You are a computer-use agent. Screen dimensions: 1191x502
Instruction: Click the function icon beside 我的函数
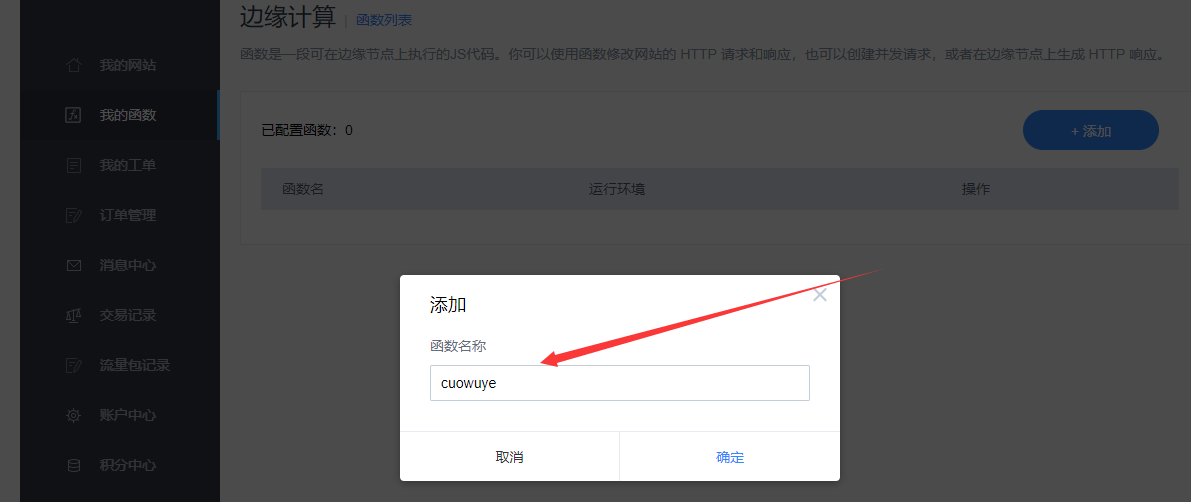click(x=74, y=115)
